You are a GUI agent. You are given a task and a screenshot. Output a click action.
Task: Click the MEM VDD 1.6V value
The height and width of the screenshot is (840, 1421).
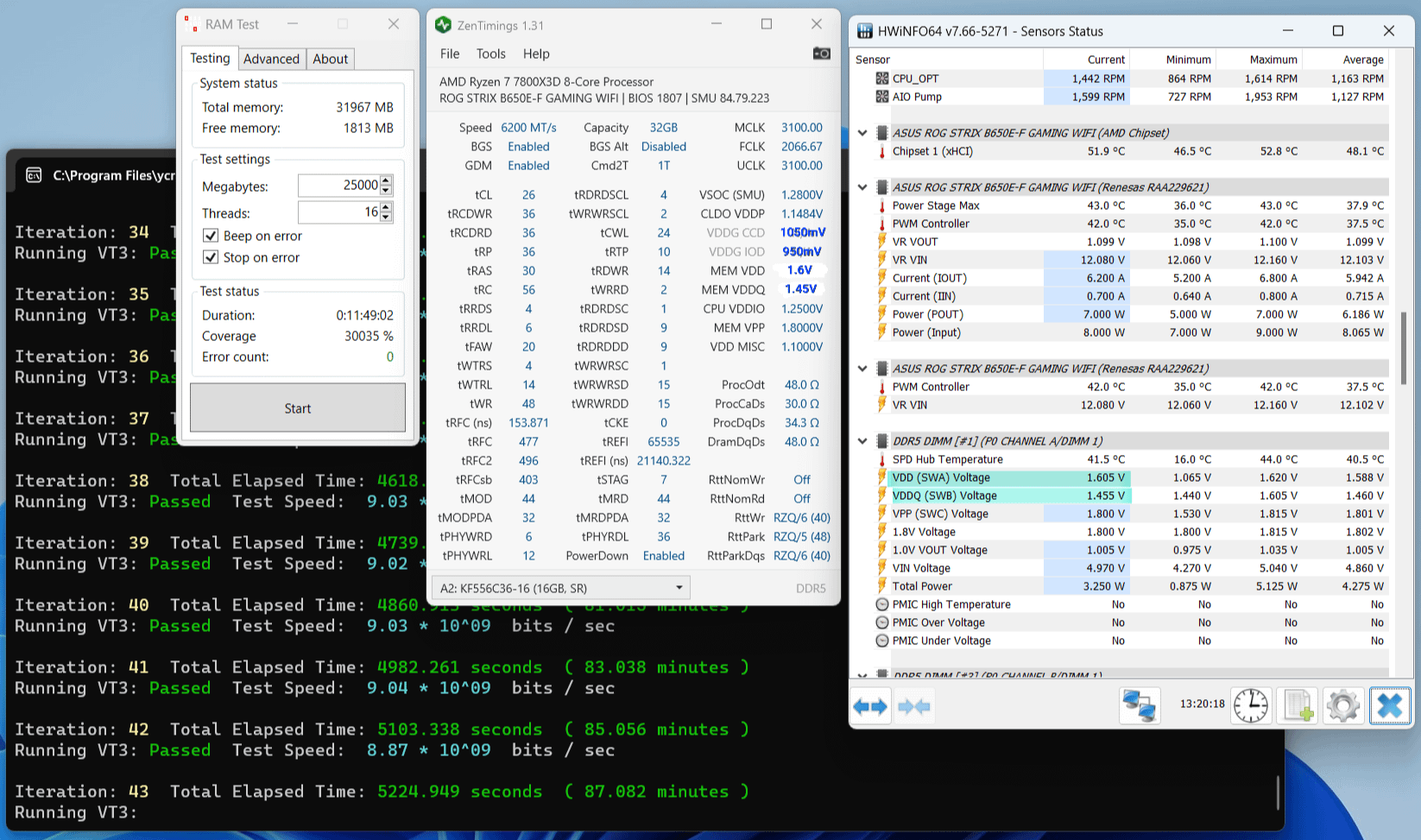(x=799, y=270)
